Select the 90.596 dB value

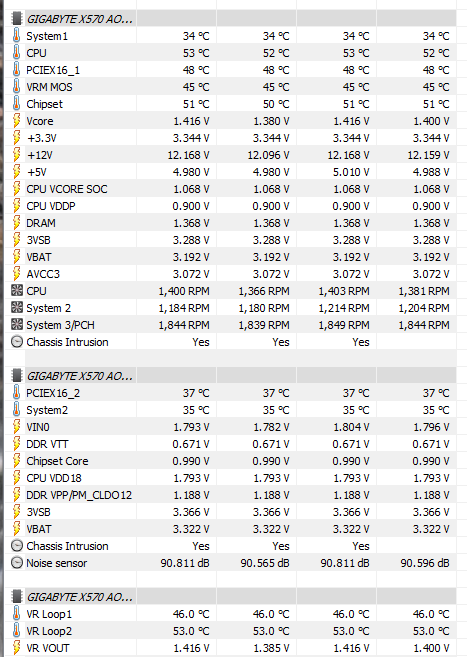425,563
